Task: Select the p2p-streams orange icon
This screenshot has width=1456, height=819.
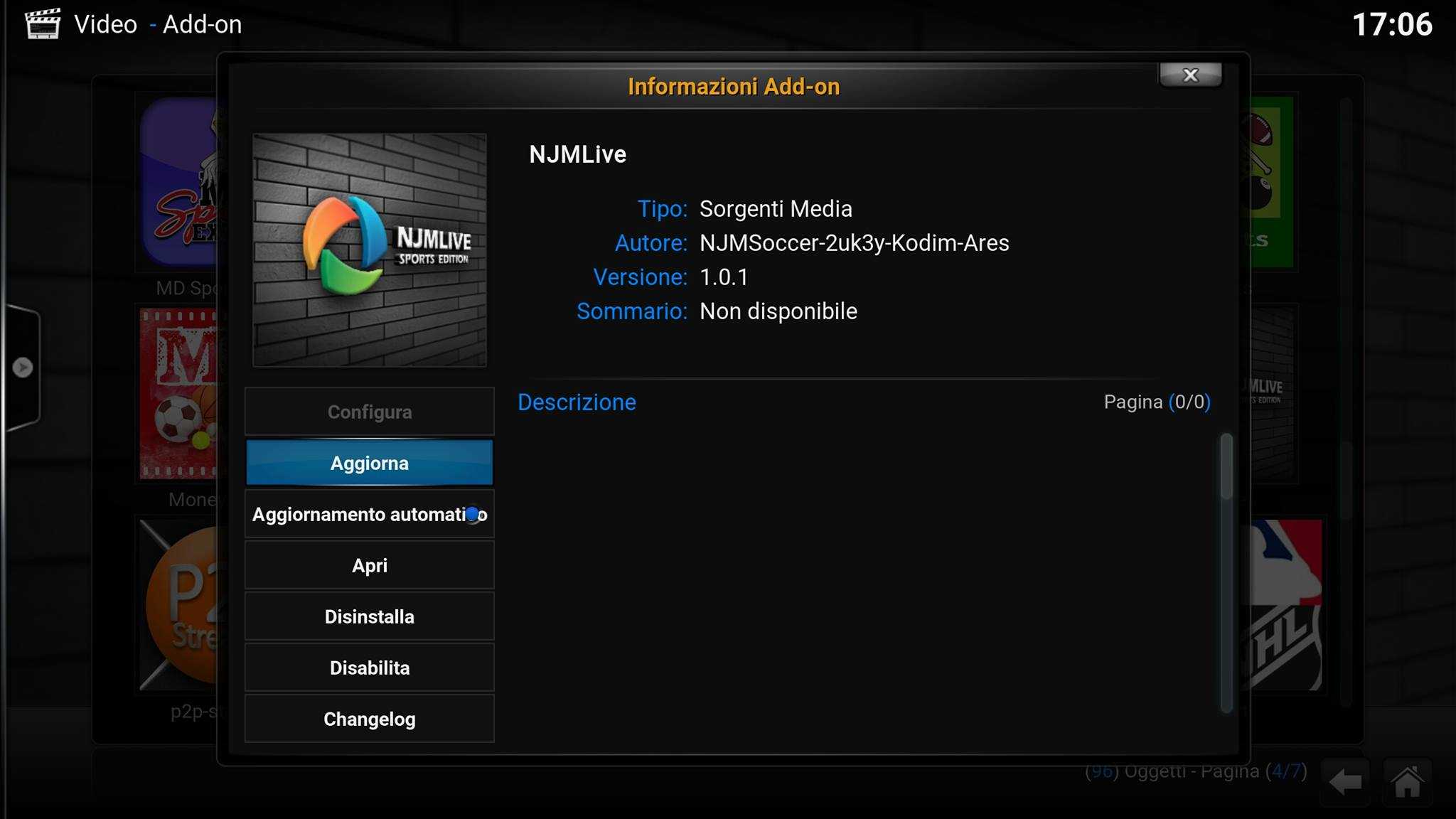Action: pyautogui.click(x=179, y=604)
